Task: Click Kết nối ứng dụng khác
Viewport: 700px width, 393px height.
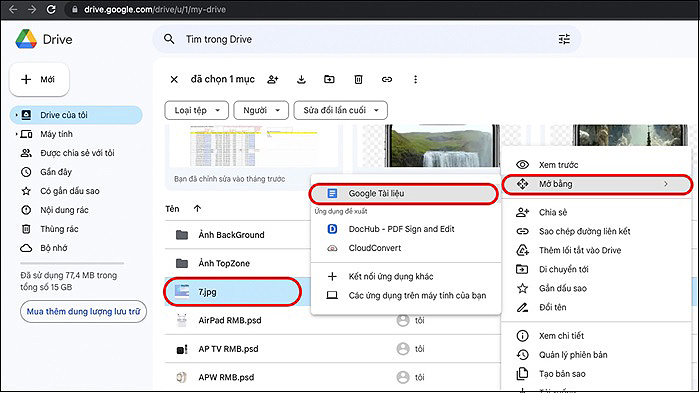Action: pyautogui.click(x=406, y=276)
